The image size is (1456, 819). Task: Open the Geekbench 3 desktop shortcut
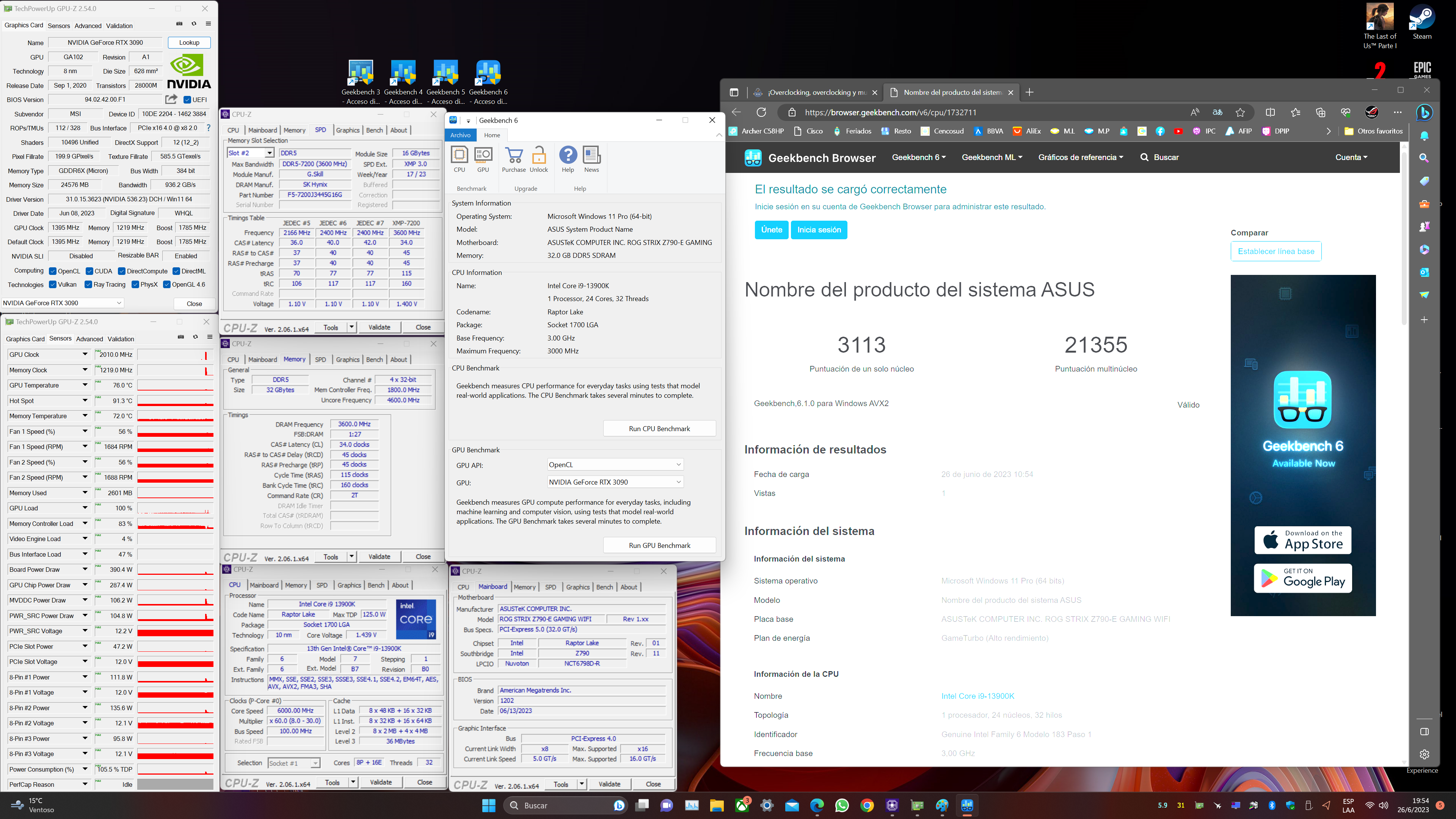361,82
